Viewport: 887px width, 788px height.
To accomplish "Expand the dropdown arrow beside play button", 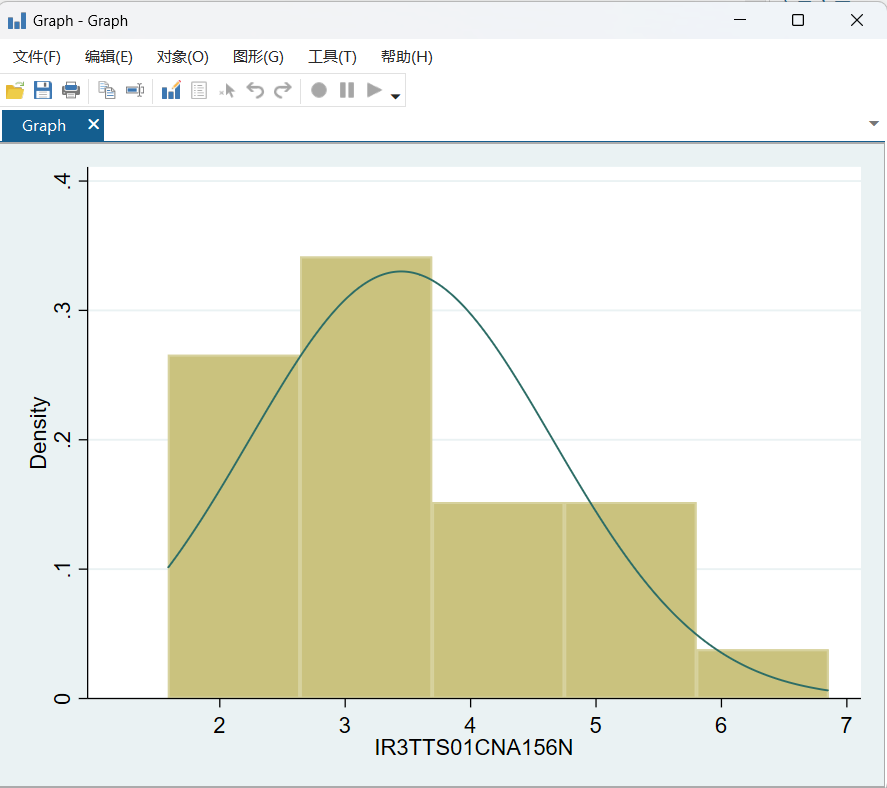I will point(396,97).
